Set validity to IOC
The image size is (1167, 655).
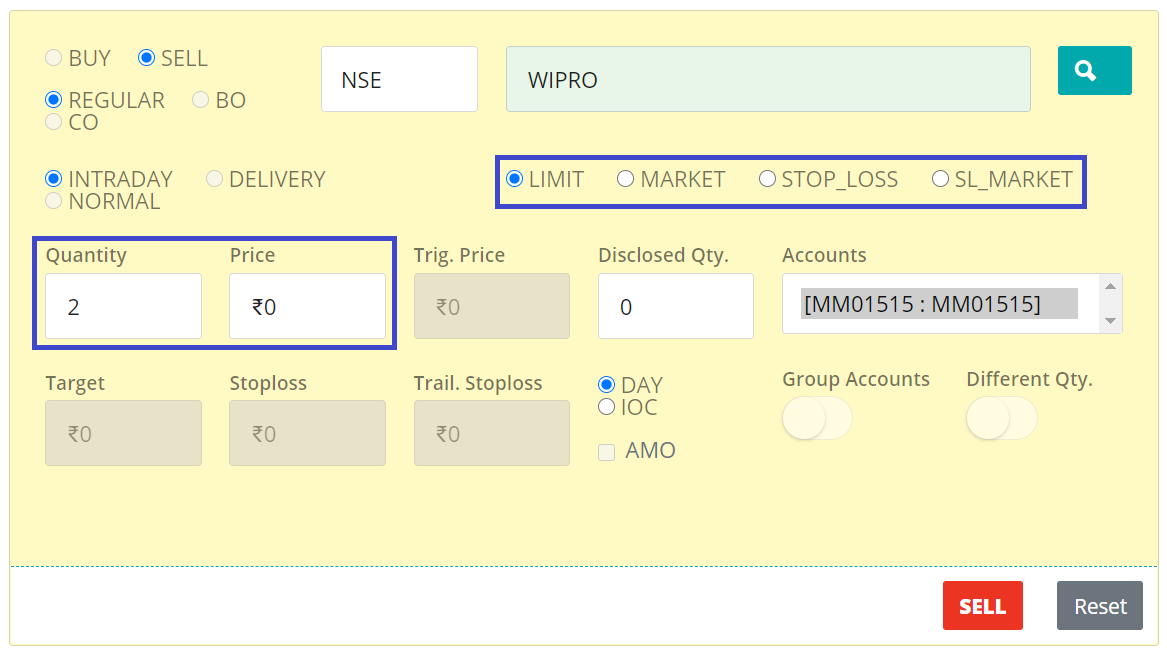pyautogui.click(x=607, y=406)
